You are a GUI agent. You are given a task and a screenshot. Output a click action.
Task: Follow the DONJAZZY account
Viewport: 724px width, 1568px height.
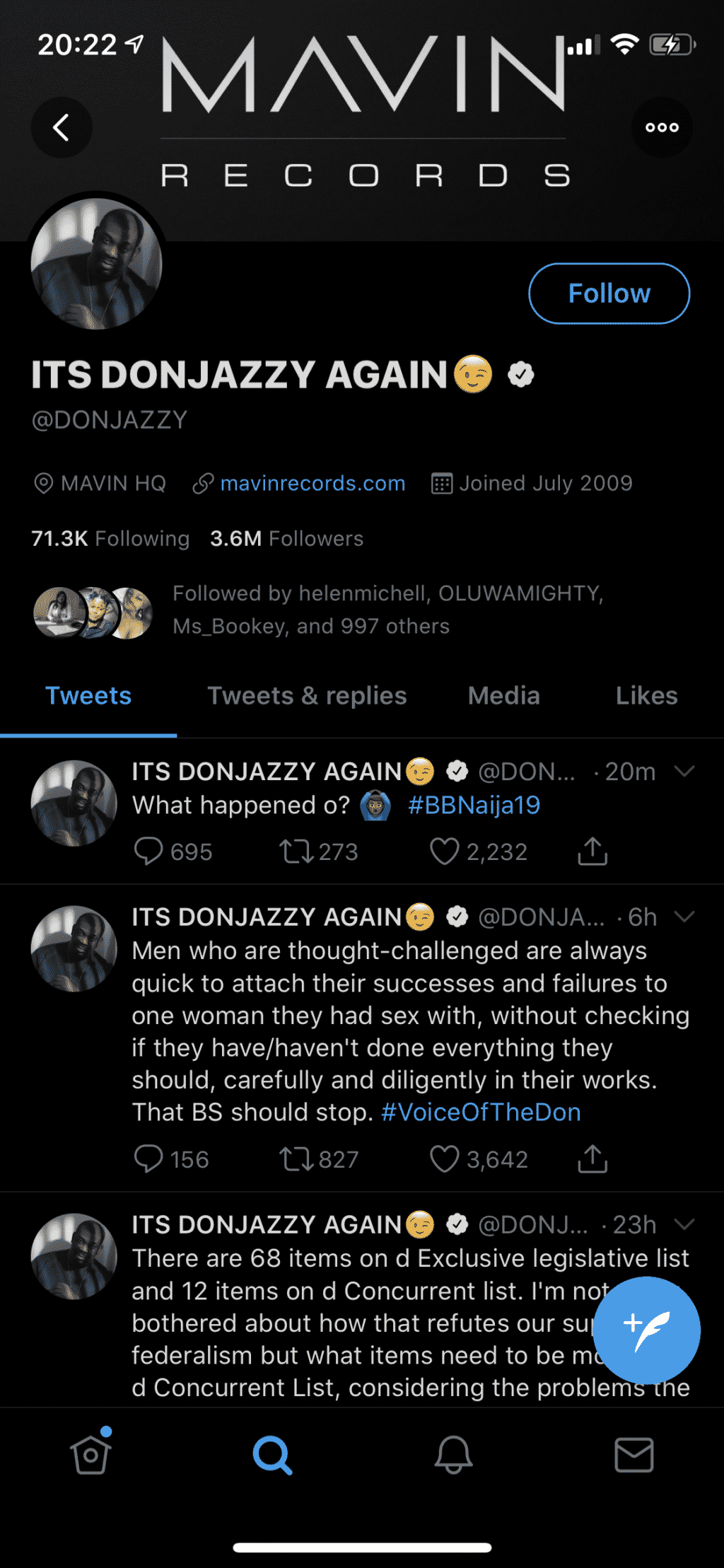point(609,294)
